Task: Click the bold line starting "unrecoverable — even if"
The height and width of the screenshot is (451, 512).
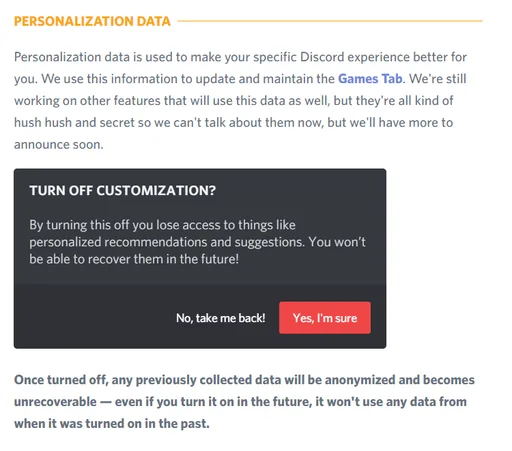Action: pos(240,402)
